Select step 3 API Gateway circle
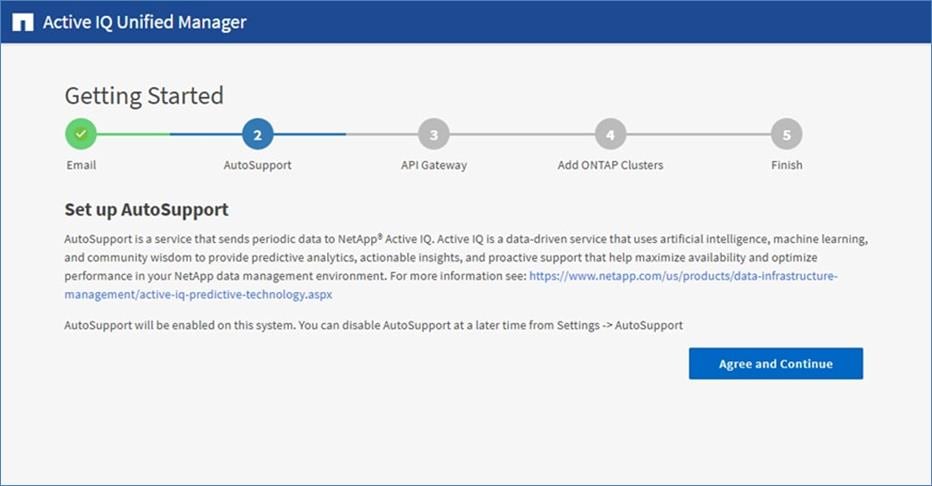 coord(433,134)
